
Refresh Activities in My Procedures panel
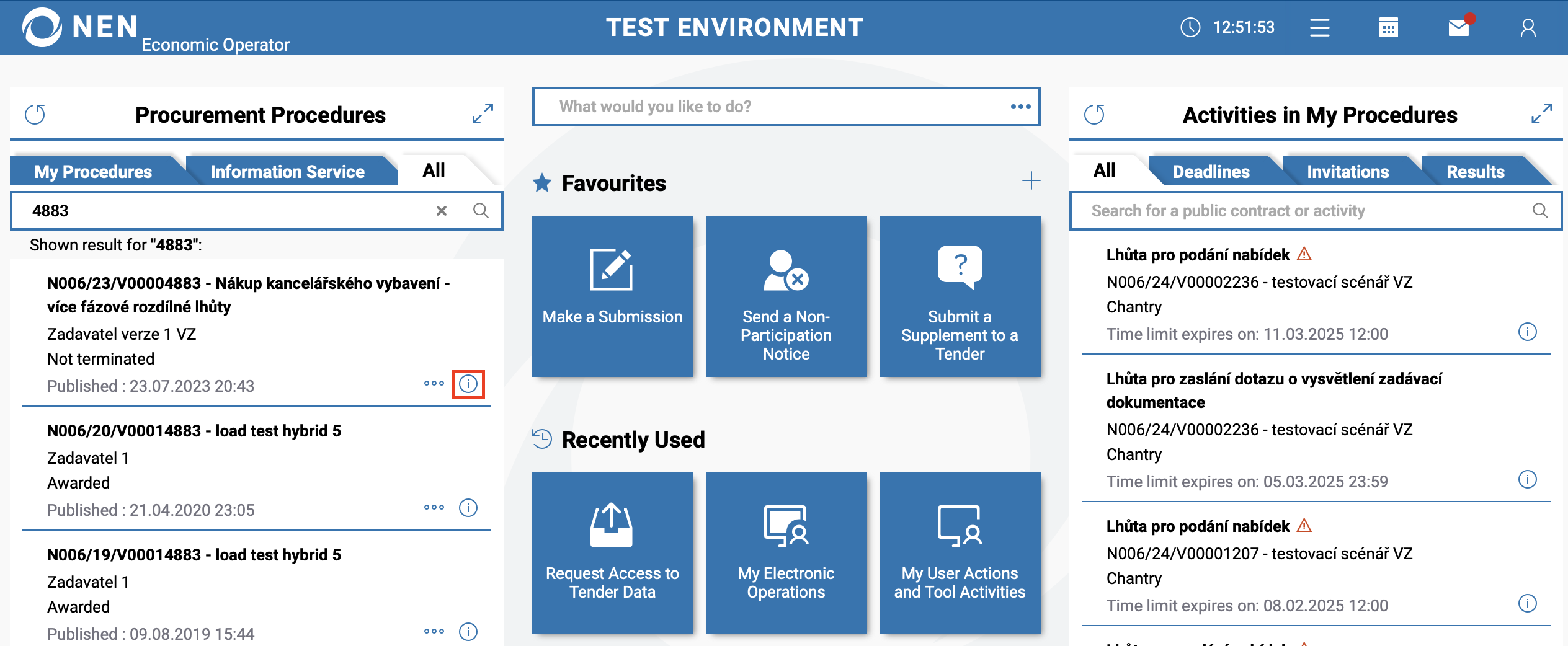coord(1095,114)
